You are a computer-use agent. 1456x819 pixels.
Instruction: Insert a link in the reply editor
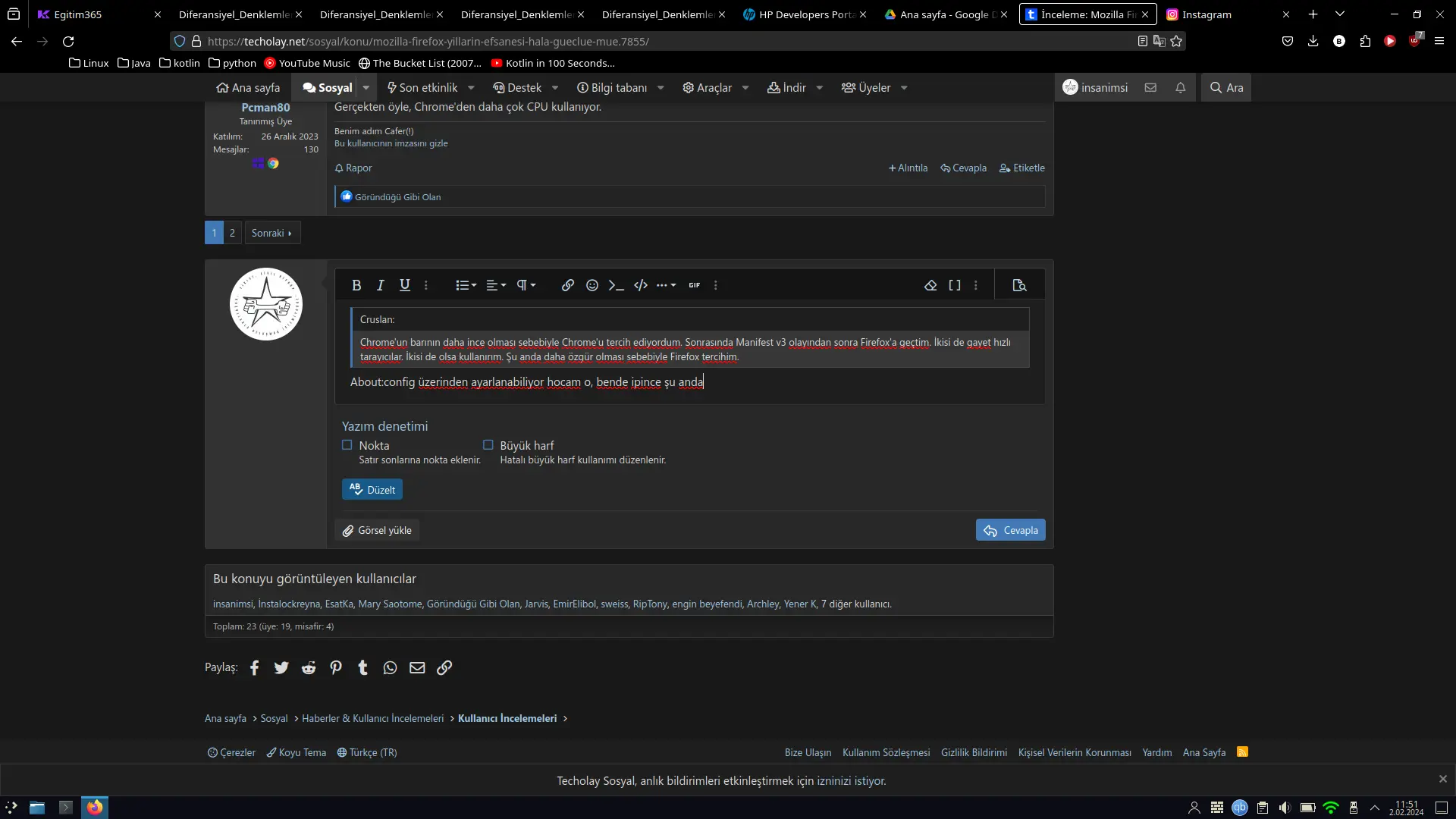pos(568,285)
